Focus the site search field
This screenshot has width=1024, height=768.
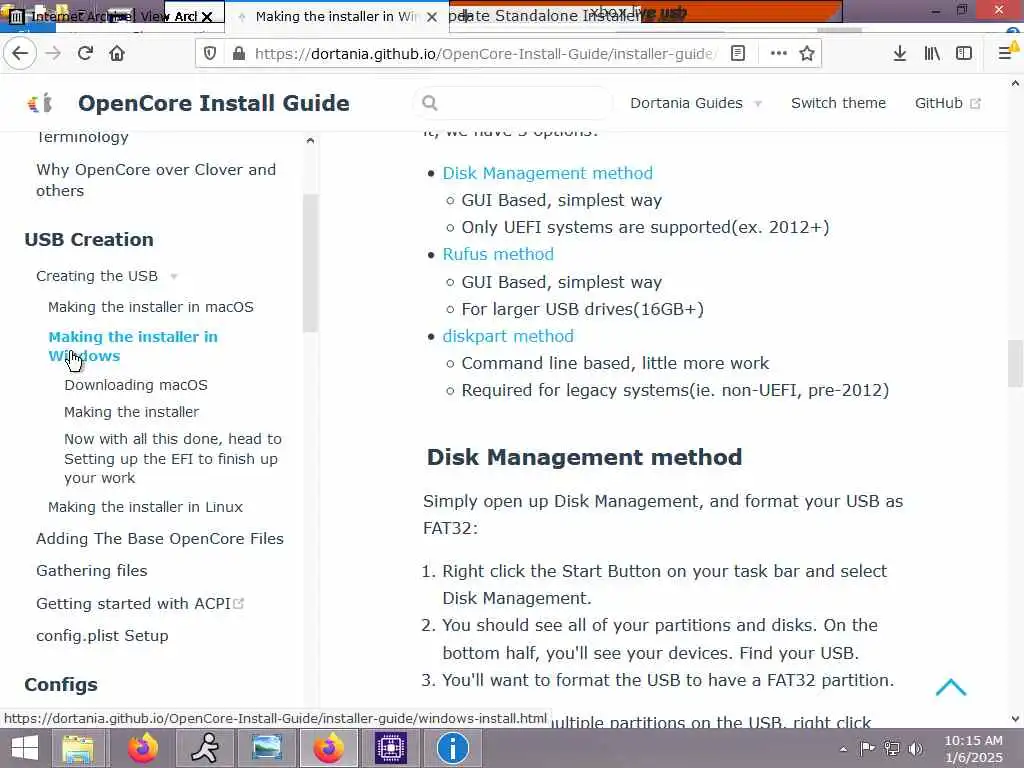(x=513, y=103)
